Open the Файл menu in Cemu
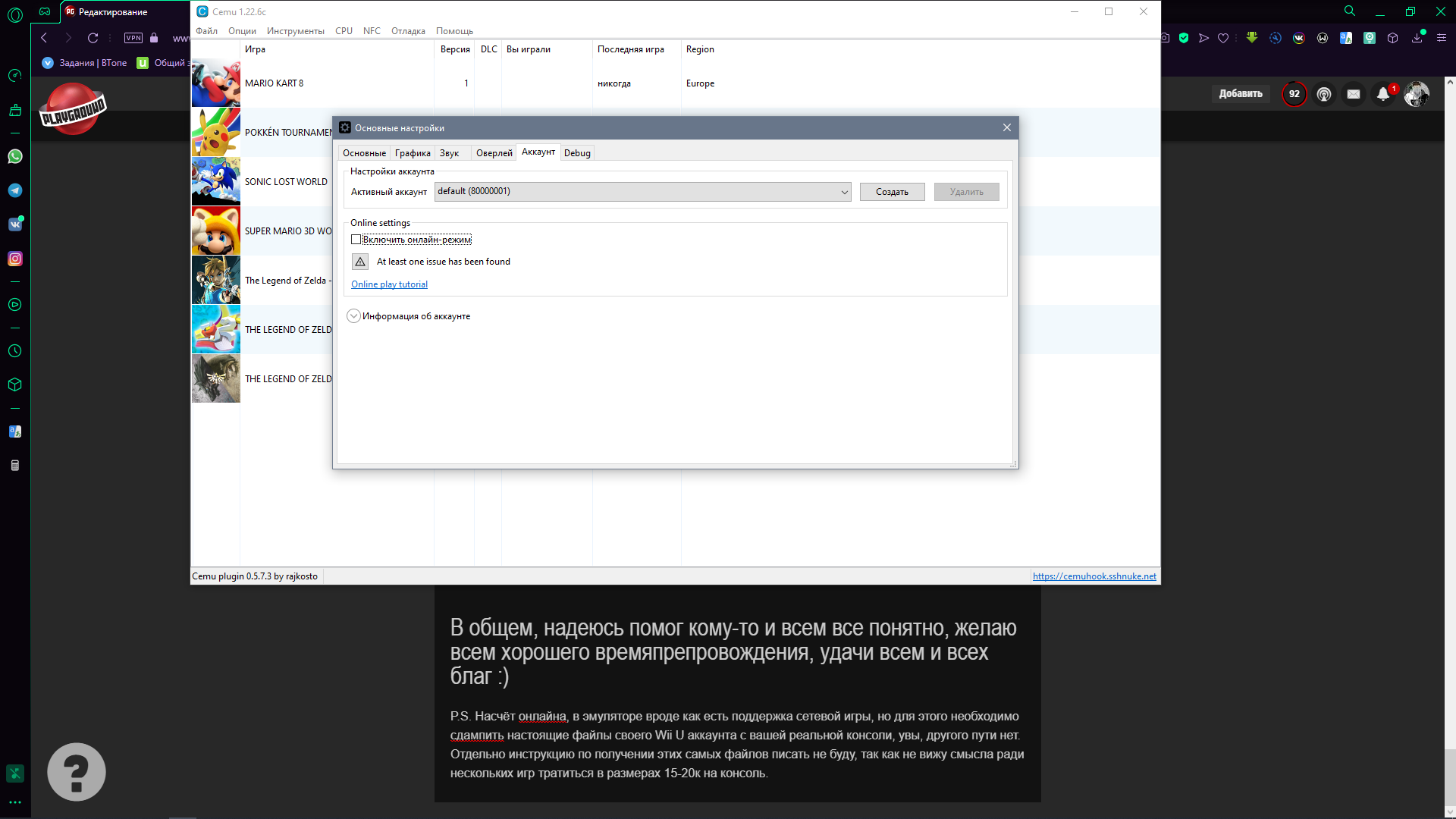Image resolution: width=1456 pixels, height=819 pixels. pyautogui.click(x=206, y=31)
